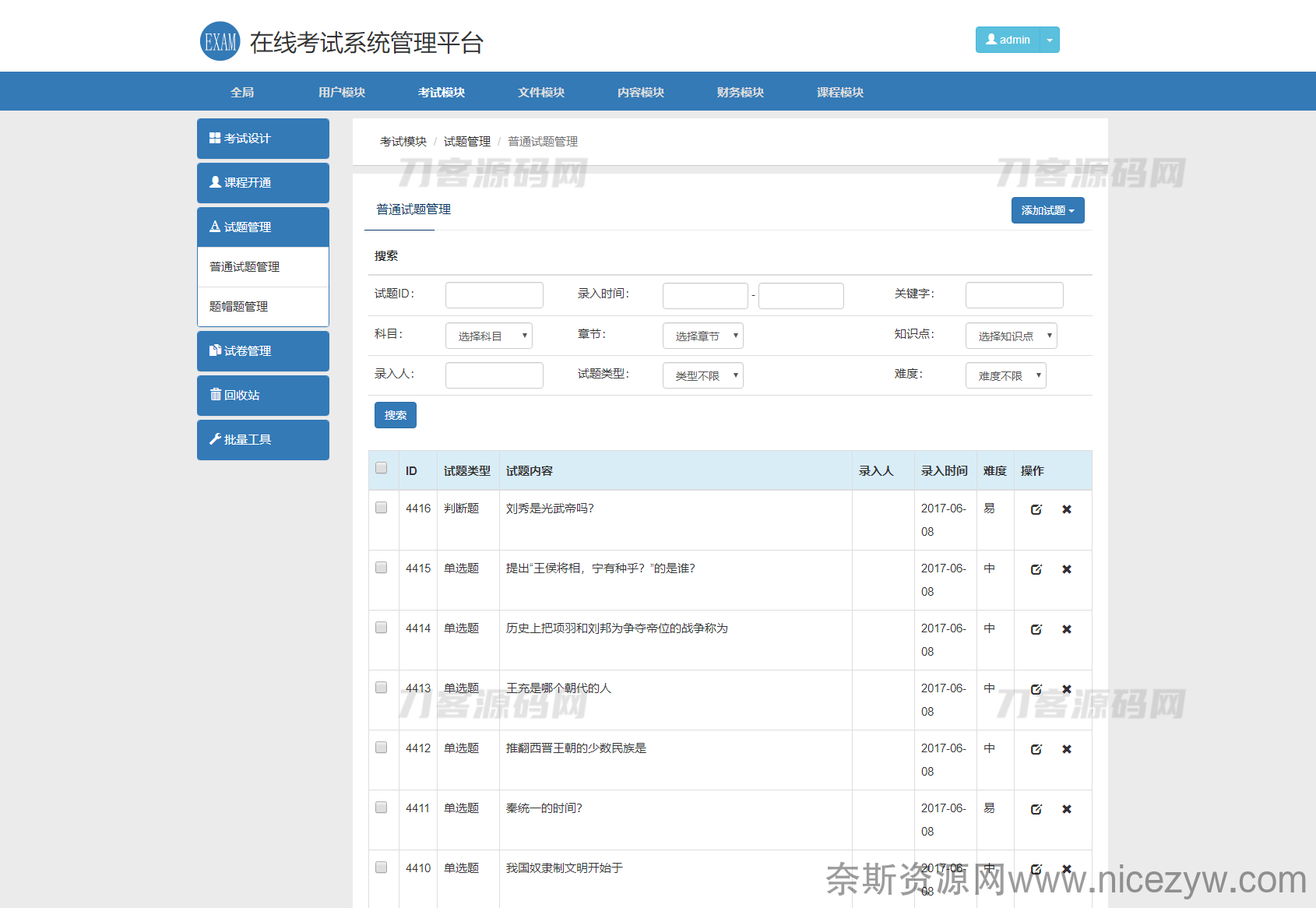Go to 用户模块 navigation tab
This screenshot has width=1316, height=908.
pos(342,92)
